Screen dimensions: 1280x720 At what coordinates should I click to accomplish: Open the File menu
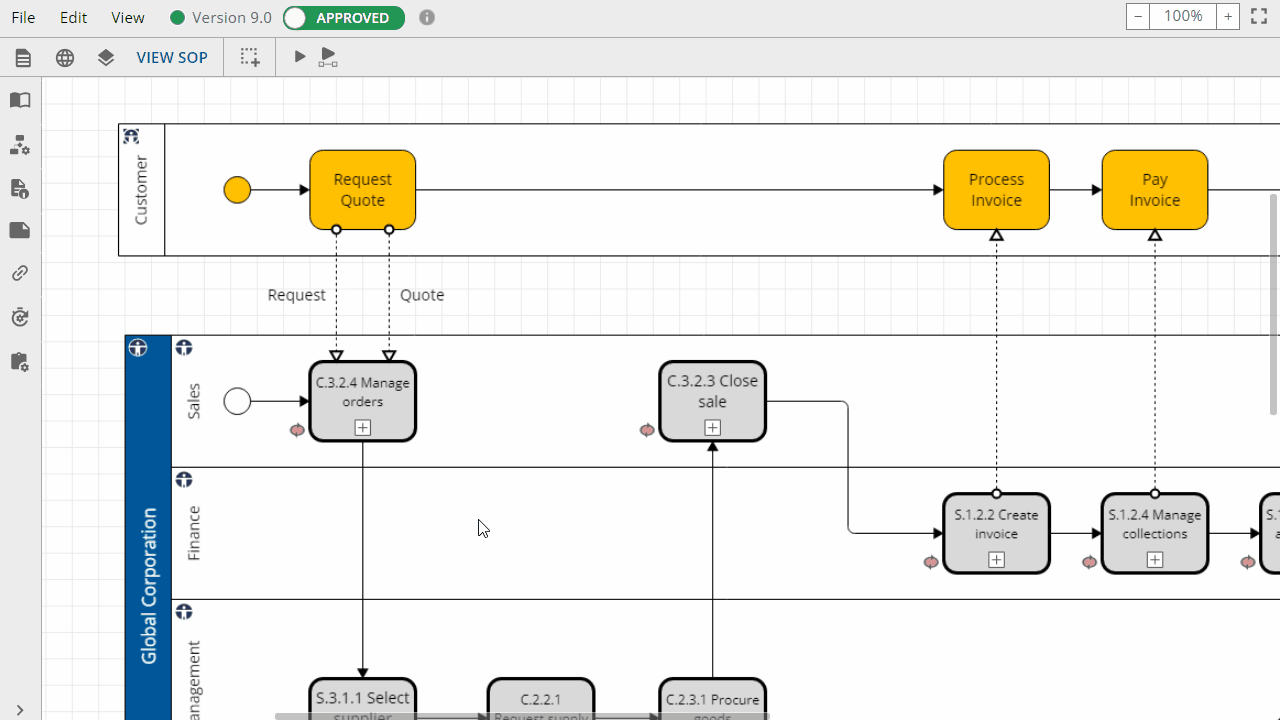[23, 18]
